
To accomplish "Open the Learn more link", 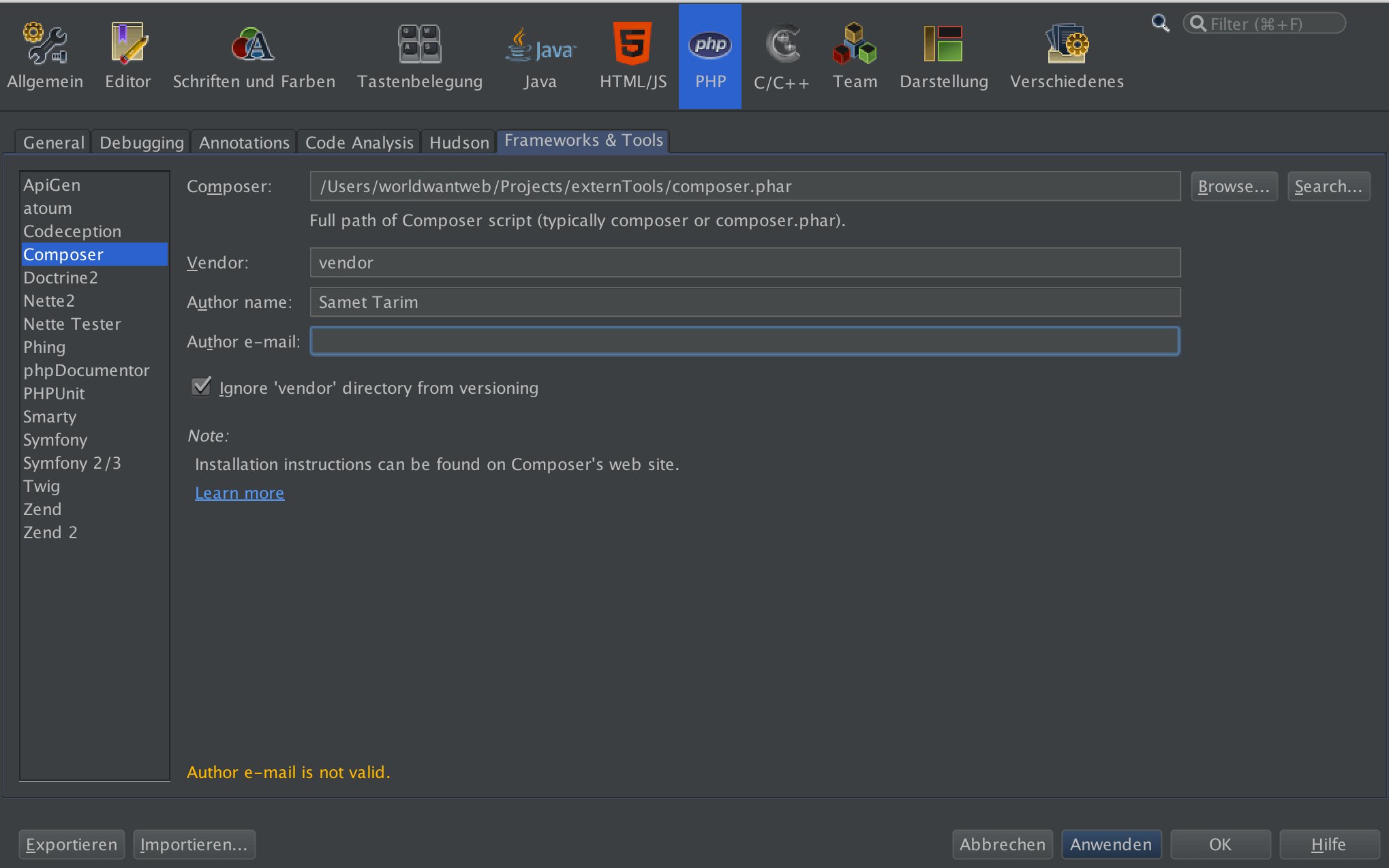I will click(x=239, y=493).
